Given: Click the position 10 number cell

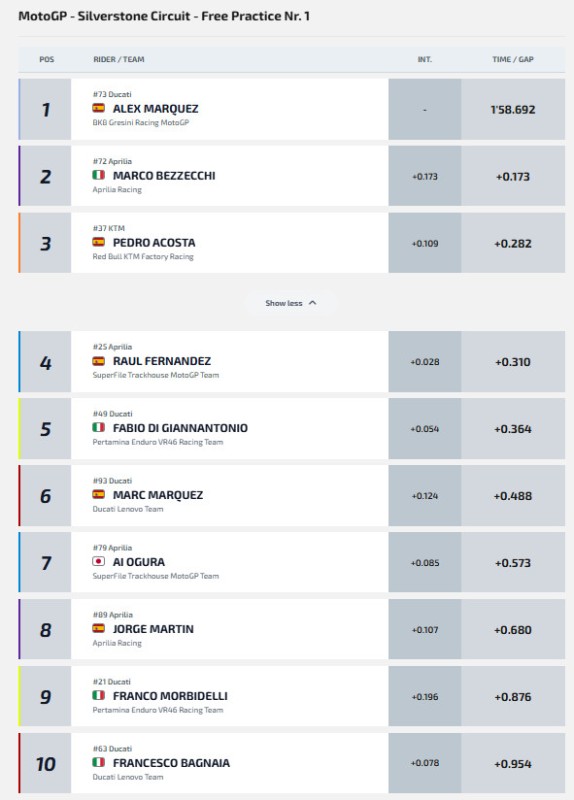Looking at the screenshot, I should click(45, 763).
